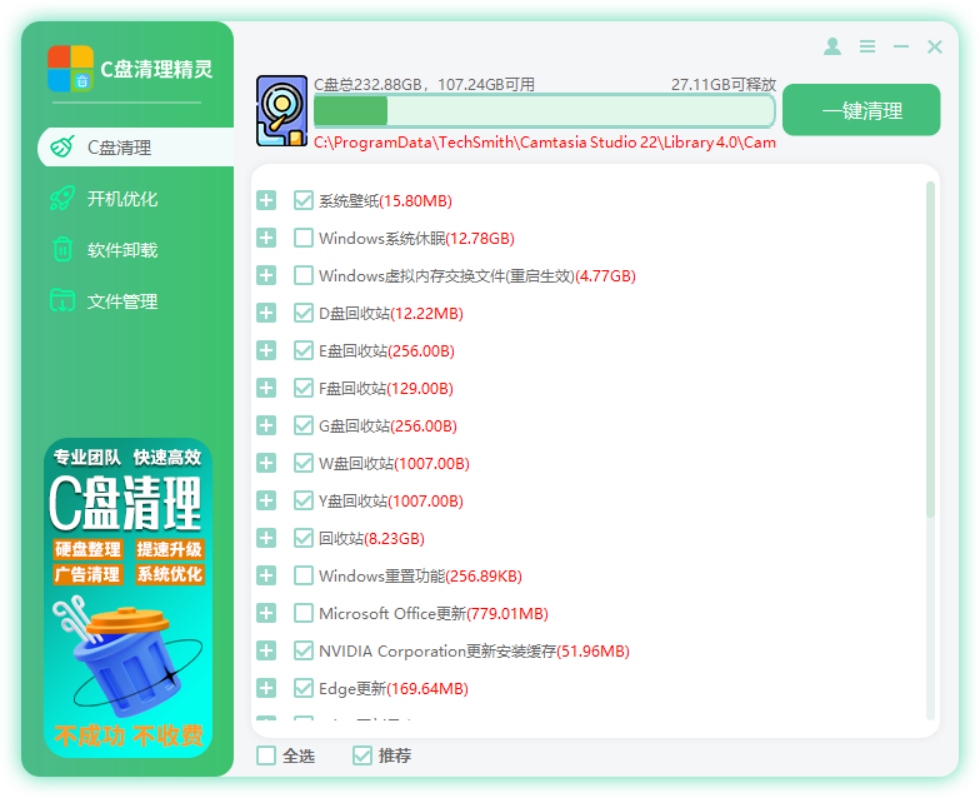The height and width of the screenshot is (798, 980).
Task: Click the C drive usage progress bar
Action: pos(544,112)
